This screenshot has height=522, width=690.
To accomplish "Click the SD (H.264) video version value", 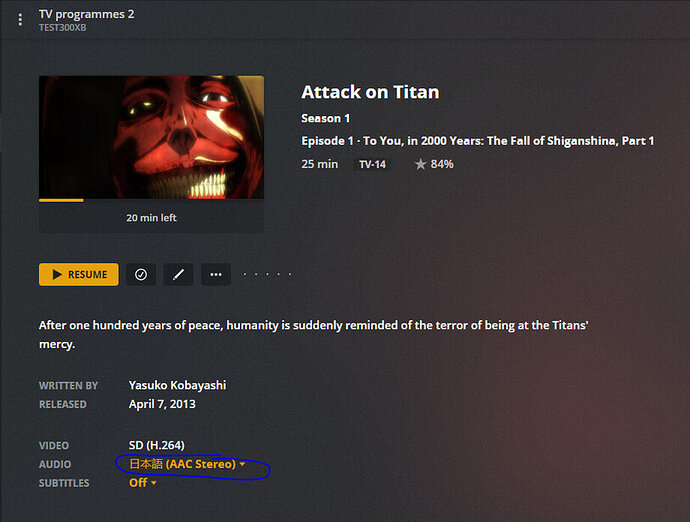I will click(x=157, y=445).
